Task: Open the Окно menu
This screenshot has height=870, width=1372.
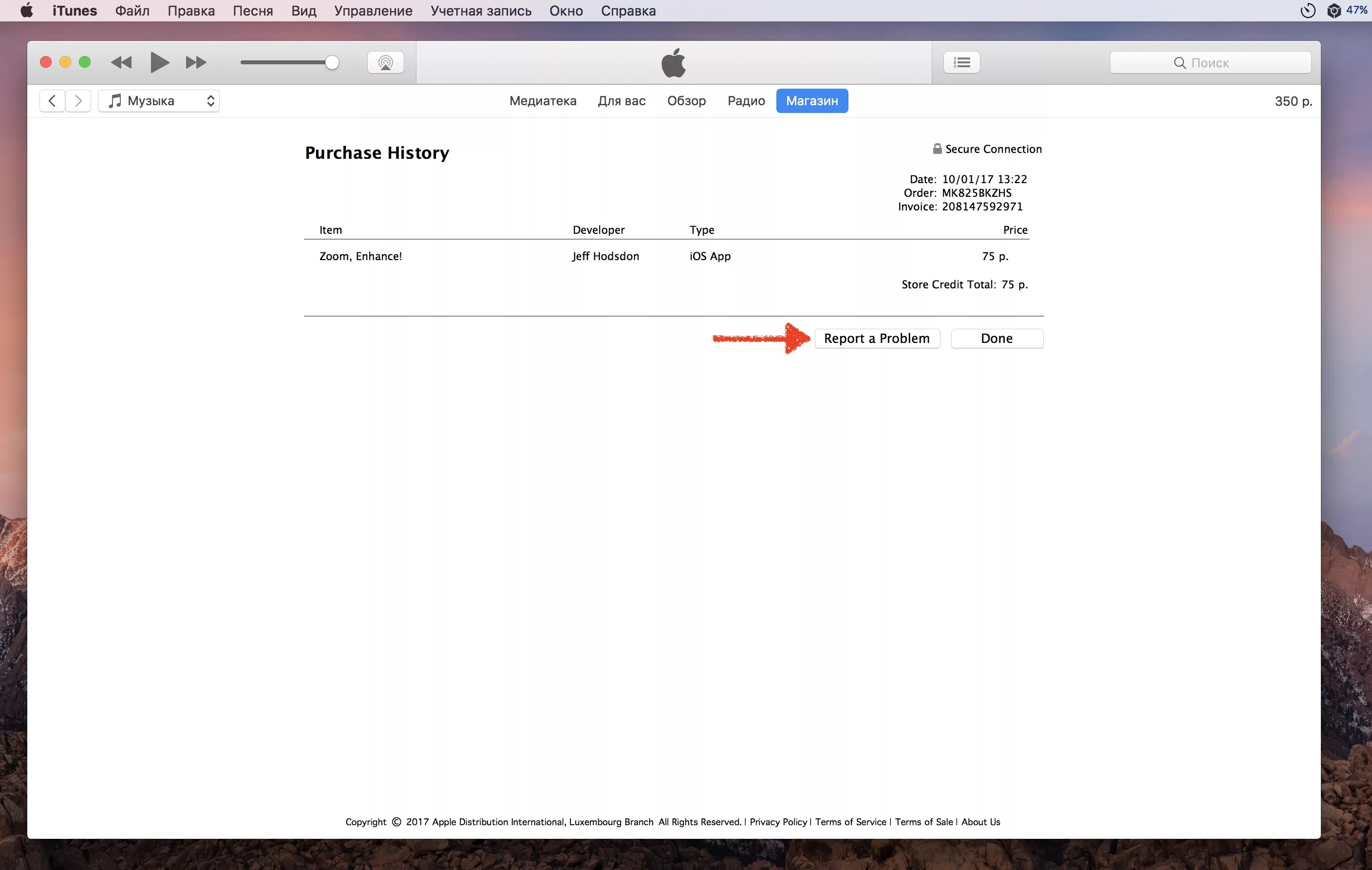Action: [566, 10]
